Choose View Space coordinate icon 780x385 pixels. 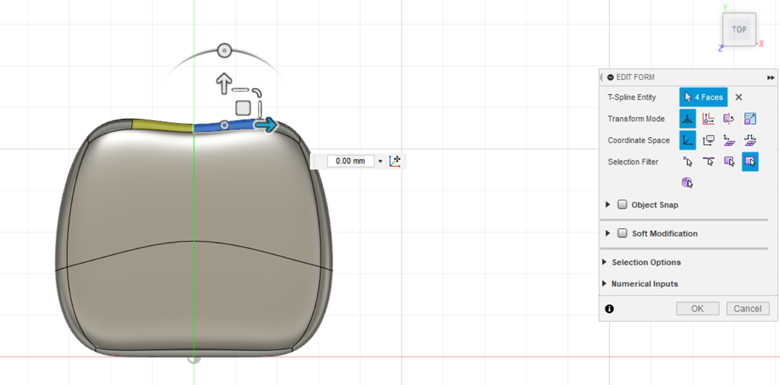click(708, 140)
